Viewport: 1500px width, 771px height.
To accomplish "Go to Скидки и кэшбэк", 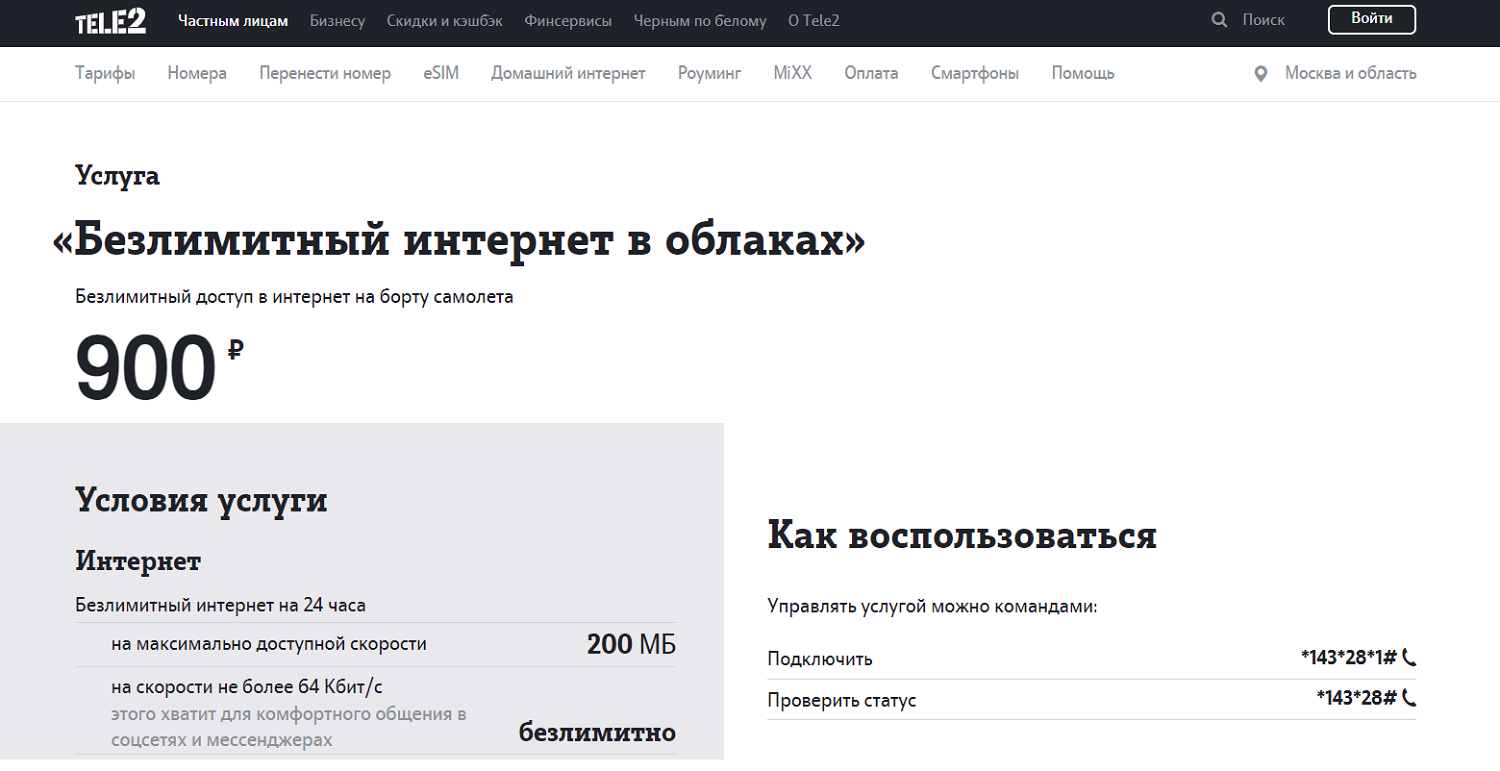I will pyautogui.click(x=445, y=21).
